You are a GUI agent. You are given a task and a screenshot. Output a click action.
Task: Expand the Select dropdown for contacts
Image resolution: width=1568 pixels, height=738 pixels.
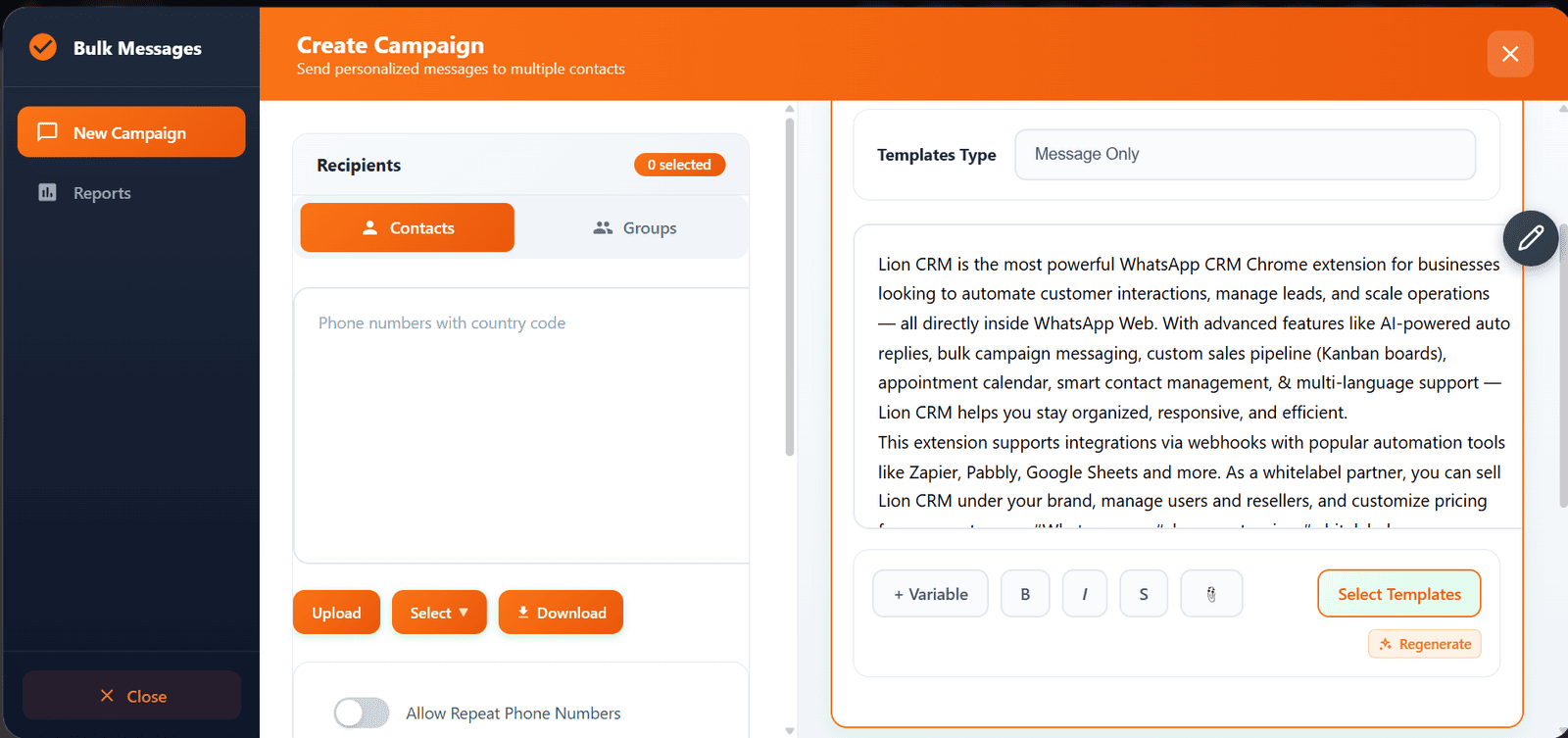pyautogui.click(x=438, y=612)
